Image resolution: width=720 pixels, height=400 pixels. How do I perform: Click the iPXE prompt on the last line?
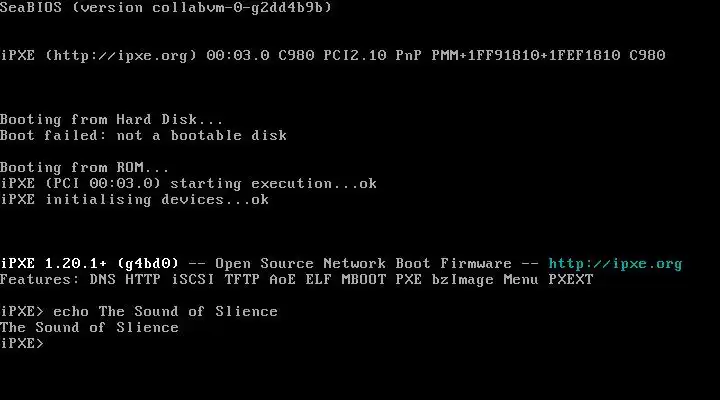tap(22, 343)
